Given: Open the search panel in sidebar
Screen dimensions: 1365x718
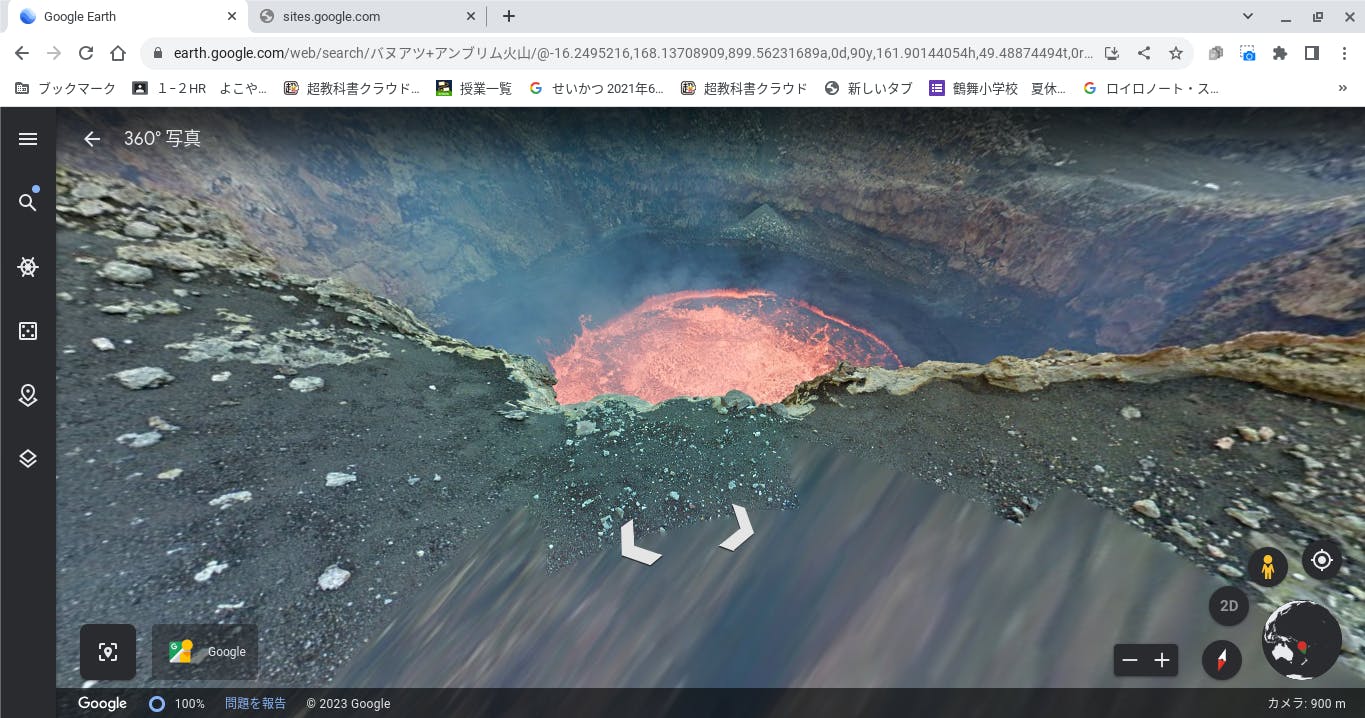Looking at the screenshot, I should click(x=28, y=203).
